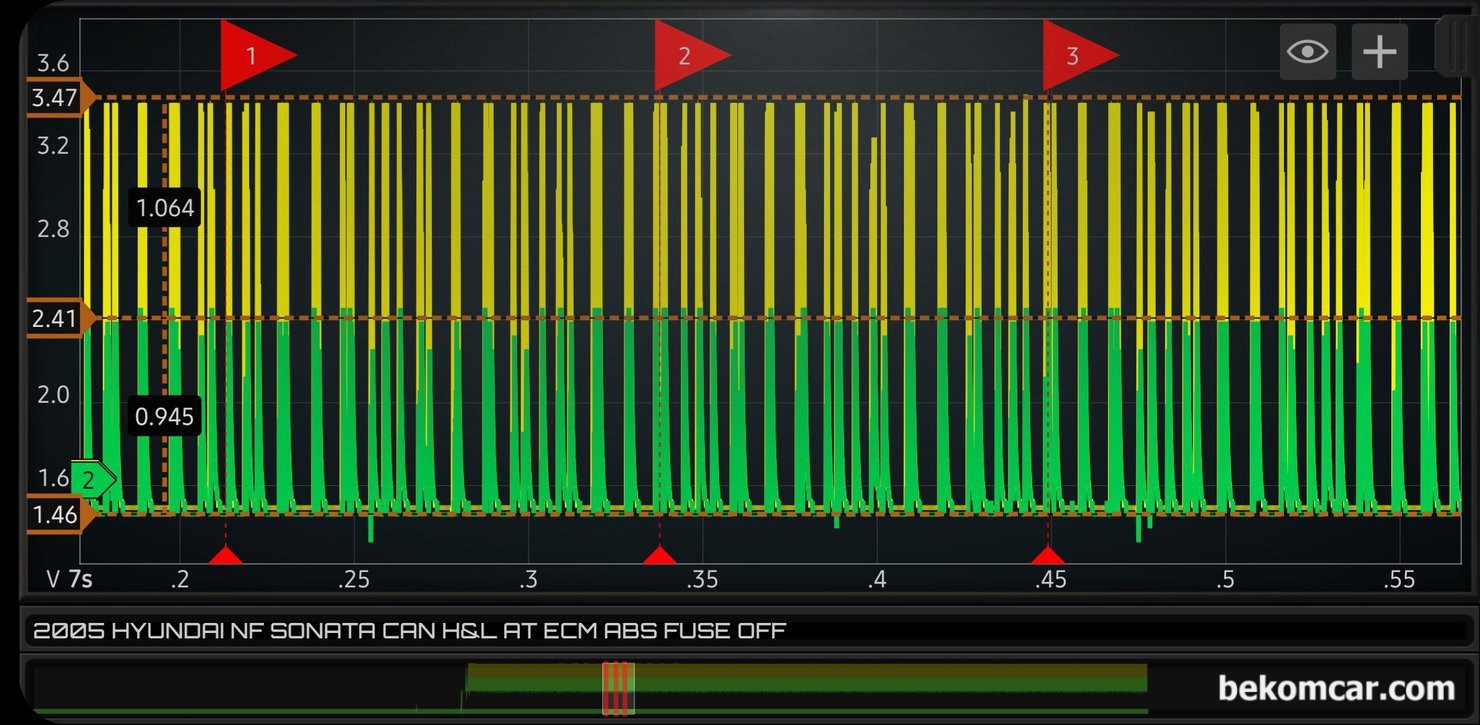Click the 1.064 delta value label
Image resolution: width=1480 pixels, height=725 pixels.
click(x=165, y=209)
